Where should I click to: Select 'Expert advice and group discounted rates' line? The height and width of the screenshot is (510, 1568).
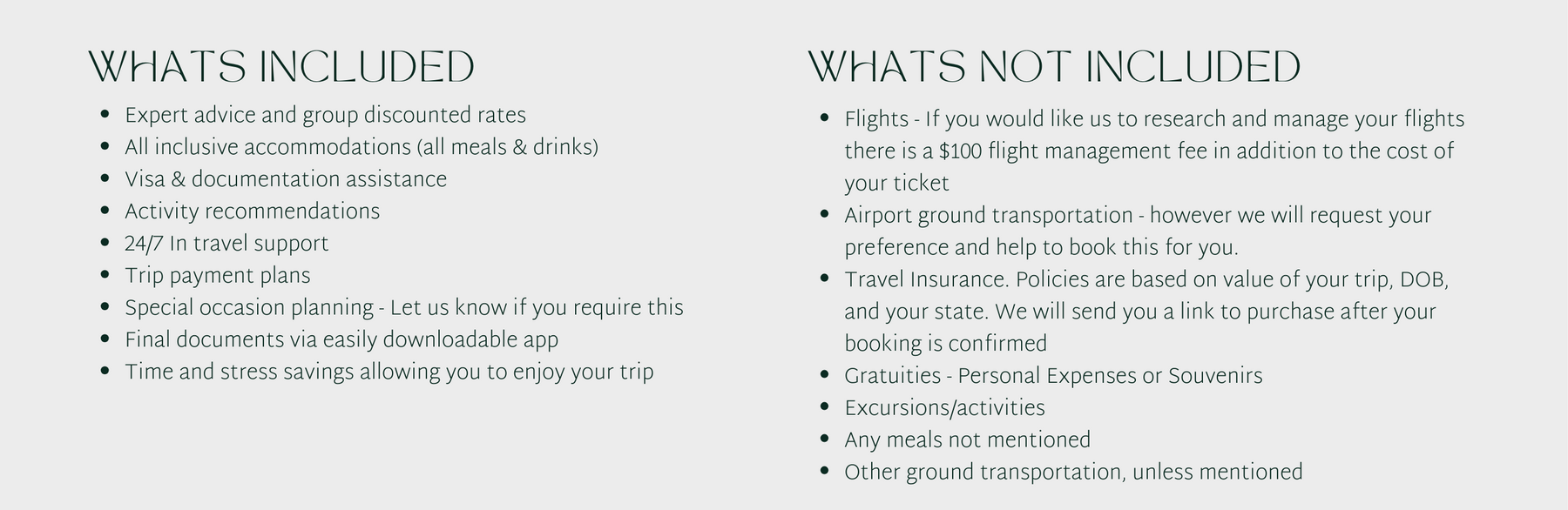[325, 116]
